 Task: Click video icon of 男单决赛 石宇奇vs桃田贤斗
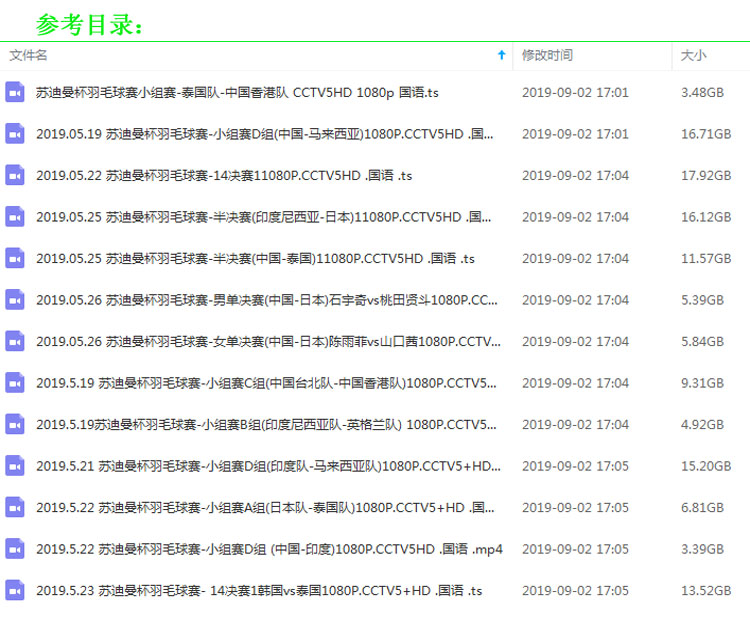pos(15,299)
